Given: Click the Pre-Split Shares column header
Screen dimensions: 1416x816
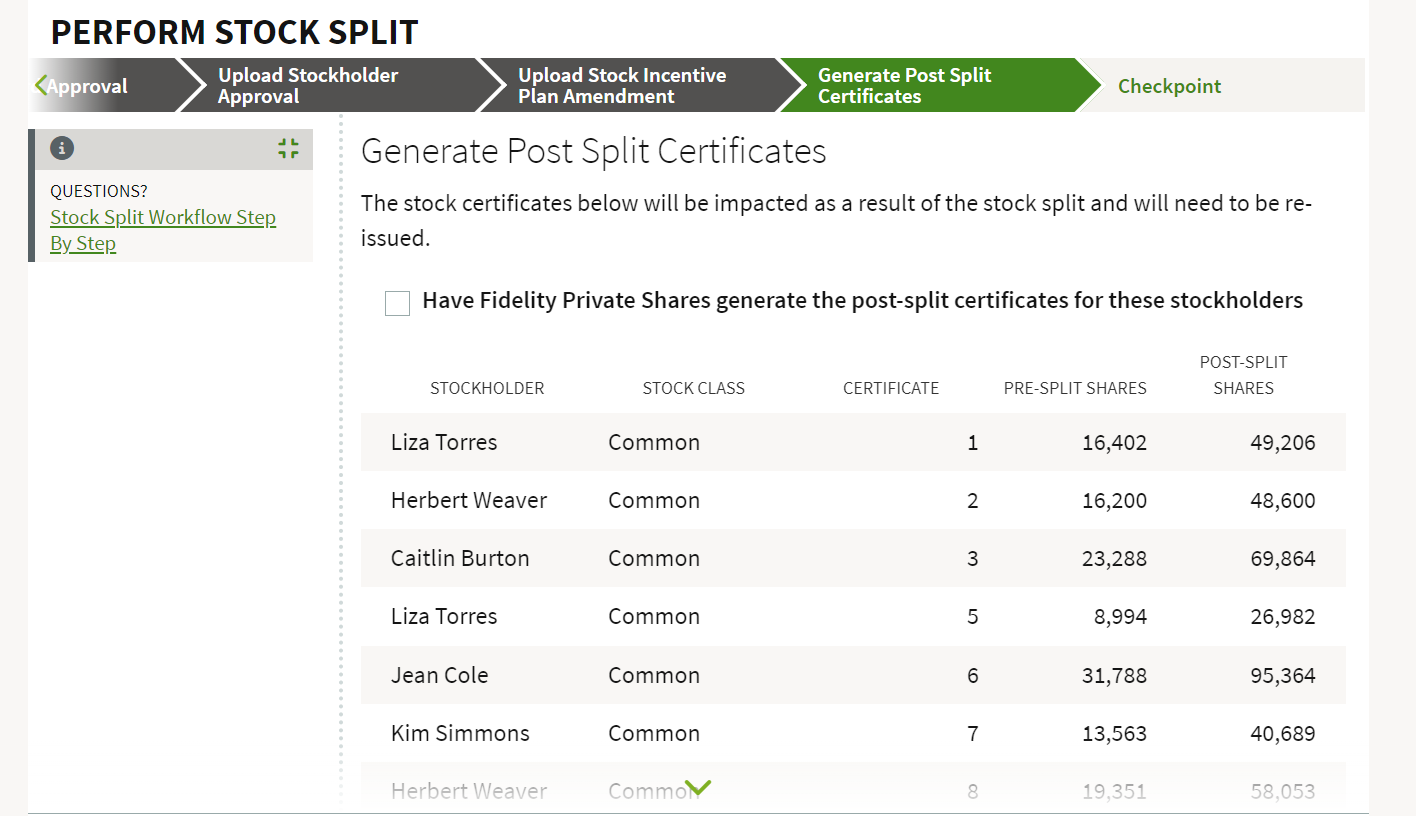Looking at the screenshot, I should [1075, 388].
